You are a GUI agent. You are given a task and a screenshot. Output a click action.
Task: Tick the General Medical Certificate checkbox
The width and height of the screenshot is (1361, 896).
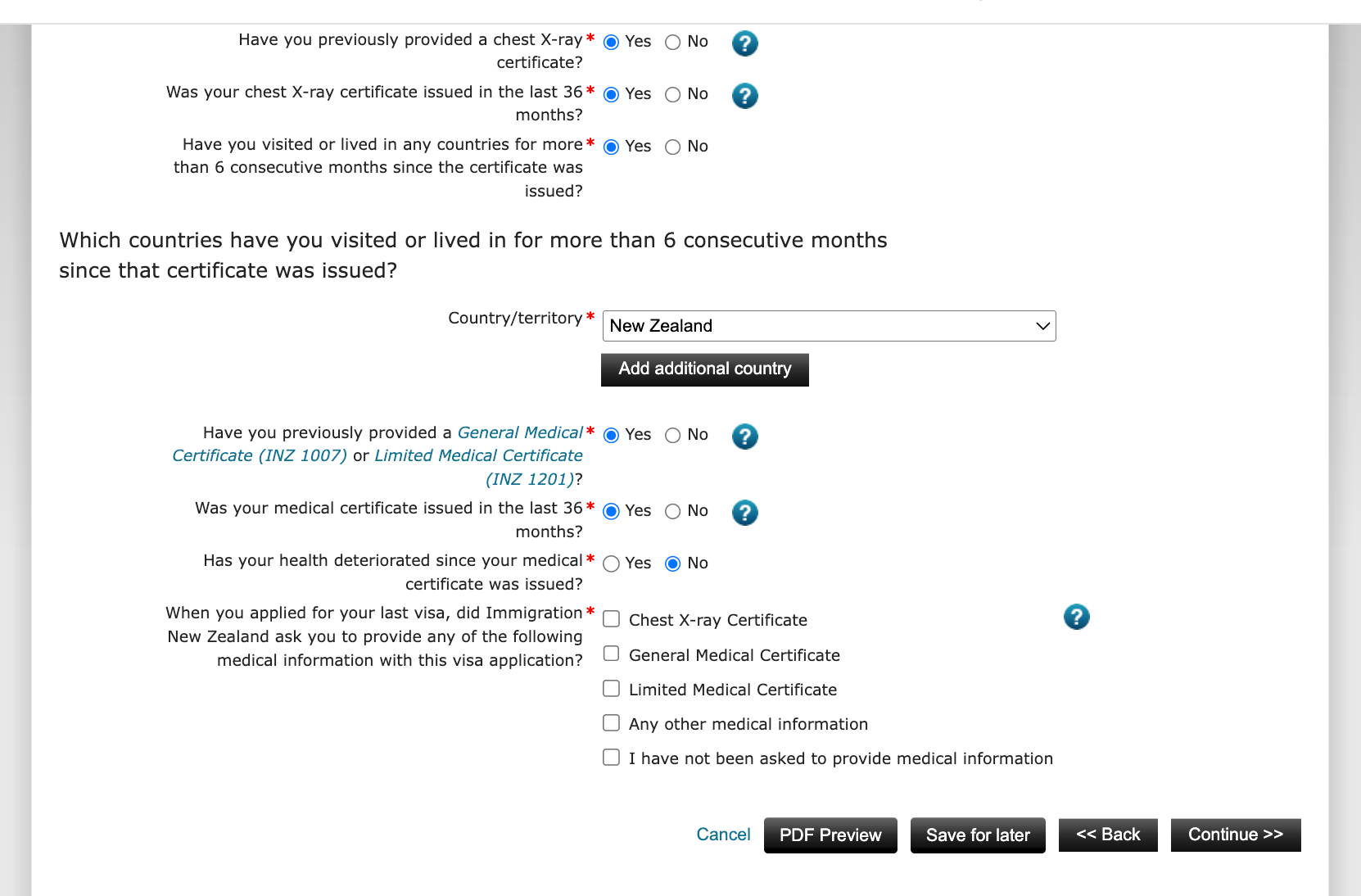coord(612,654)
